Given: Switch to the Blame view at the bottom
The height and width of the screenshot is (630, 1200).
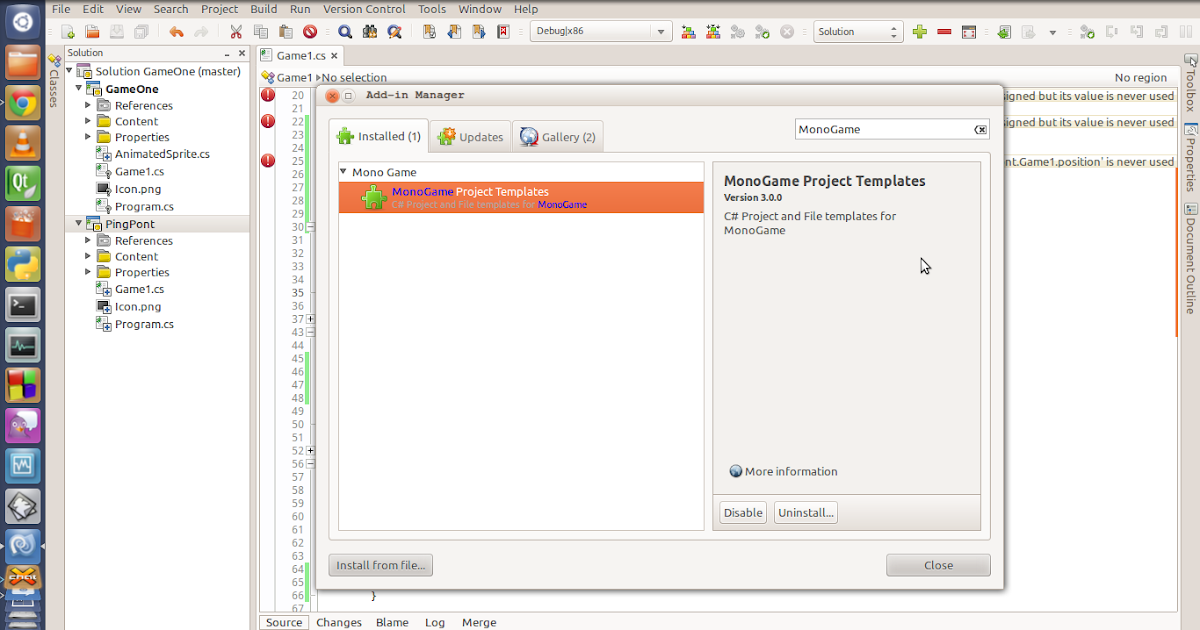Looking at the screenshot, I should coord(392,622).
